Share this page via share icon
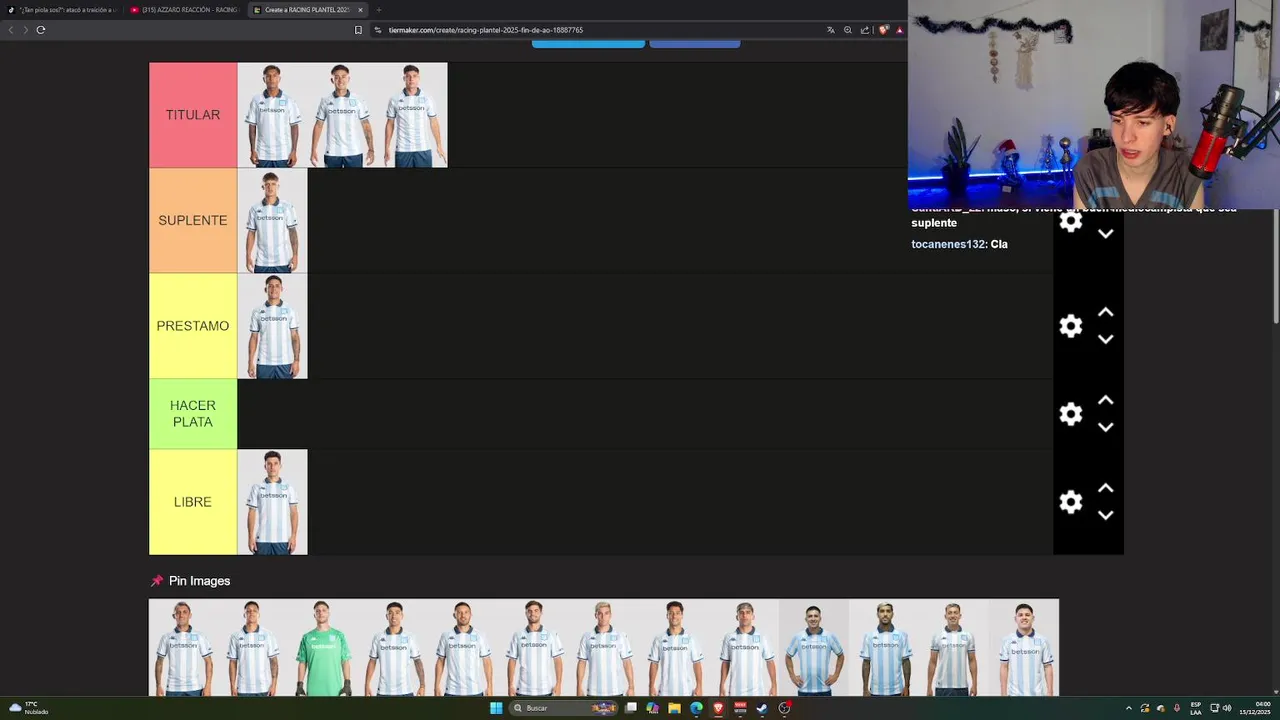This screenshot has height=720, width=1280. coord(865,30)
